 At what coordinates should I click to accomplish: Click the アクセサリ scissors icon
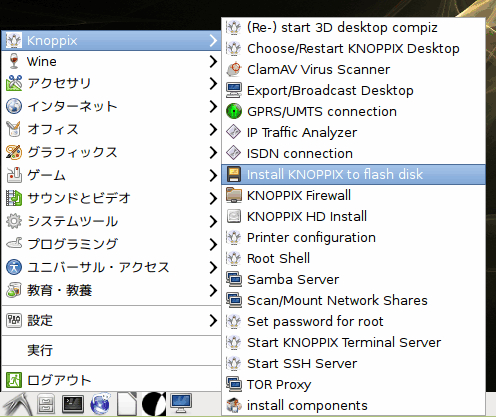pos(14,83)
